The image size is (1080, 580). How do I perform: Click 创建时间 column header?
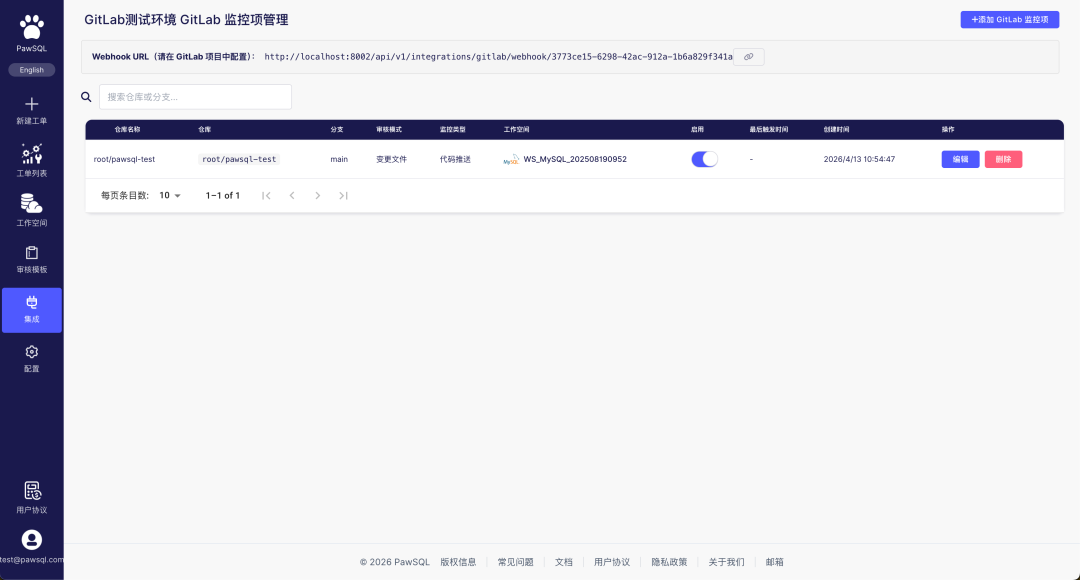[837, 130]
